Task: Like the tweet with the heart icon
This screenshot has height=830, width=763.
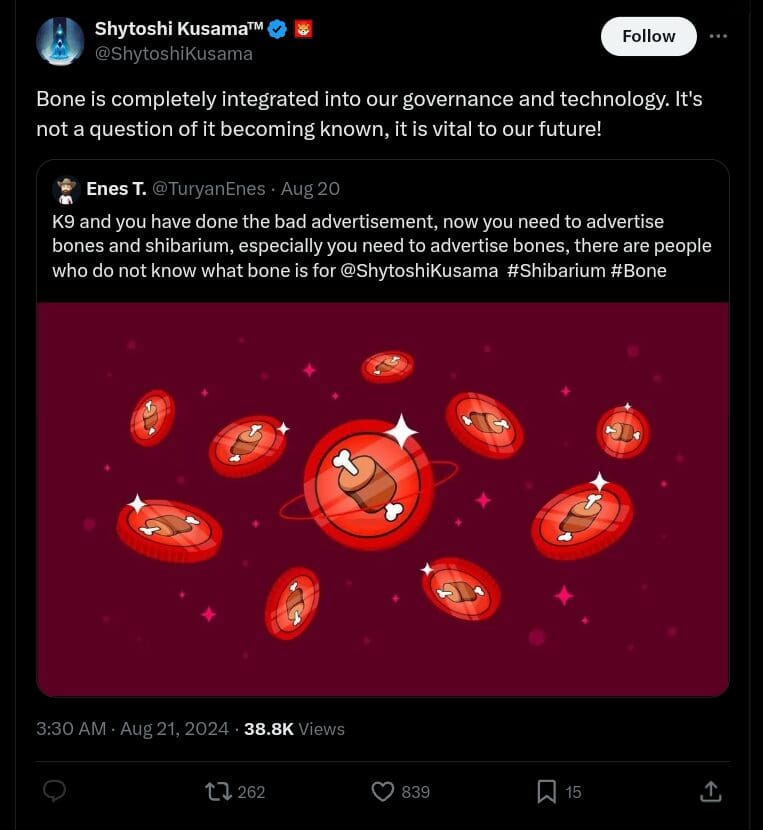Action: [x=382, y=791]
